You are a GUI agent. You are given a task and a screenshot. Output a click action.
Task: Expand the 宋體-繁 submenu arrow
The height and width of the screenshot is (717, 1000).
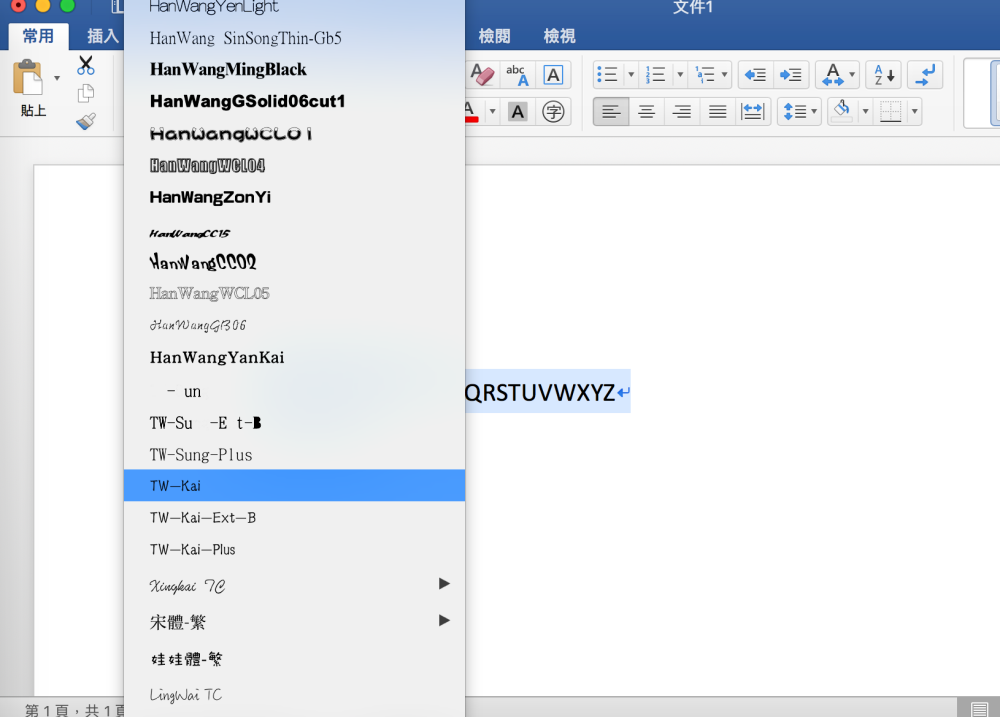pos(444,620)
